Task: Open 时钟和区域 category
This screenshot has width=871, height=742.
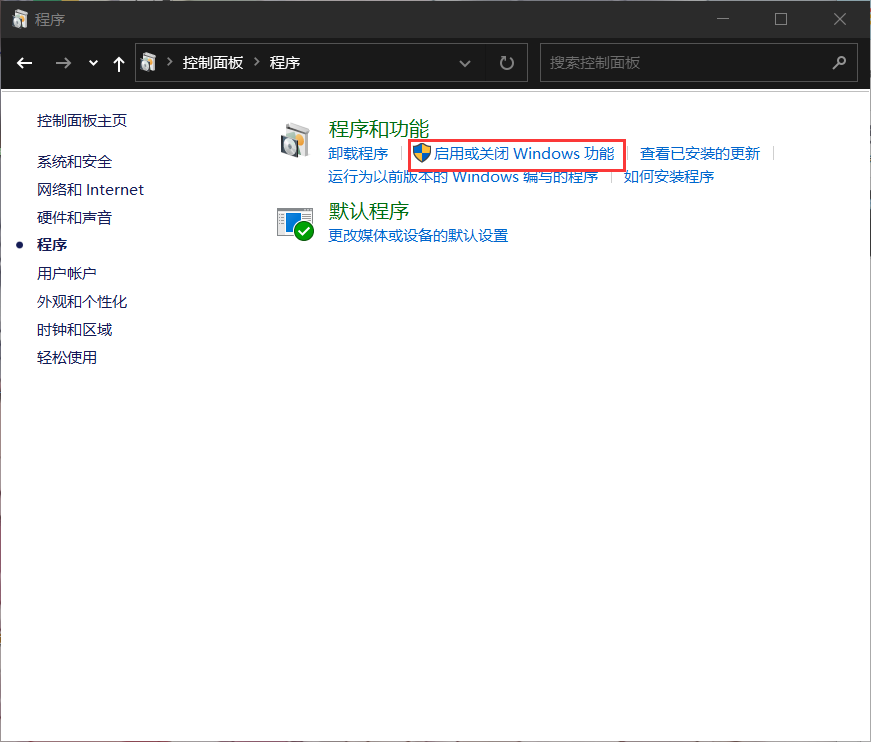Action: coord(74,330)
